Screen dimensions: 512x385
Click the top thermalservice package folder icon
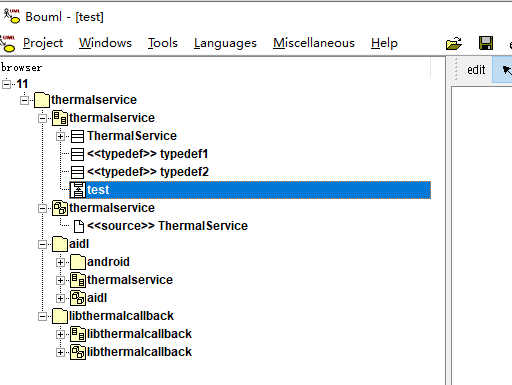(42, 100)
